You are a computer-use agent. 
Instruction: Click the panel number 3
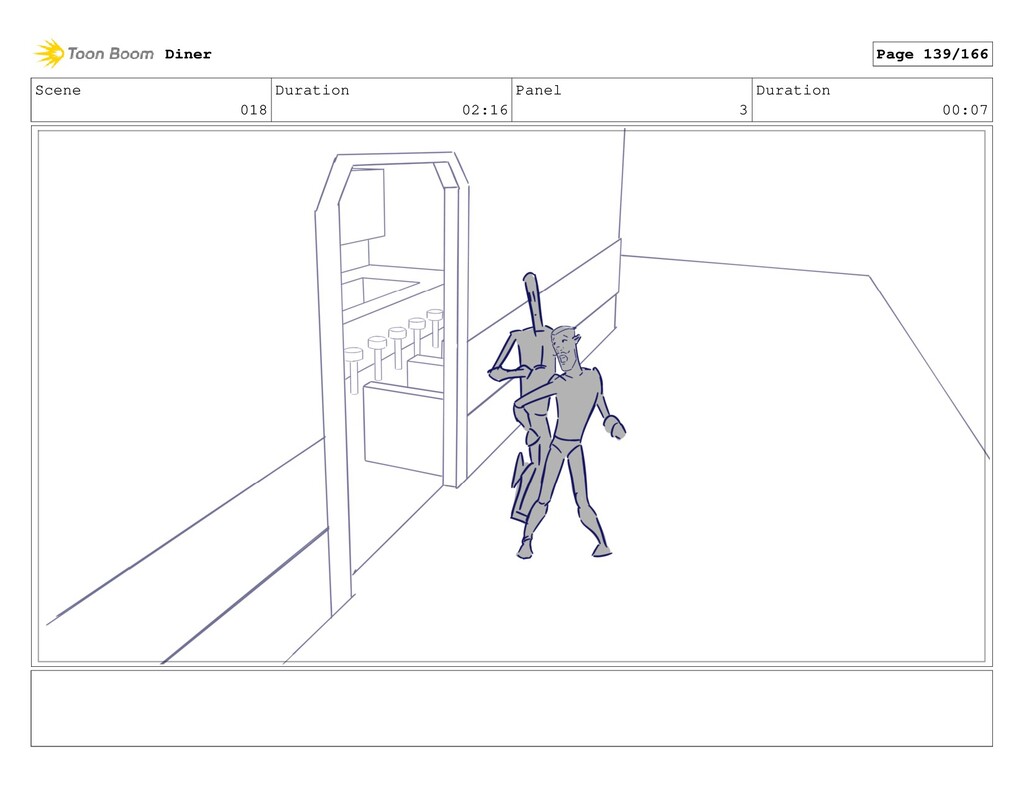pos(743,110)
